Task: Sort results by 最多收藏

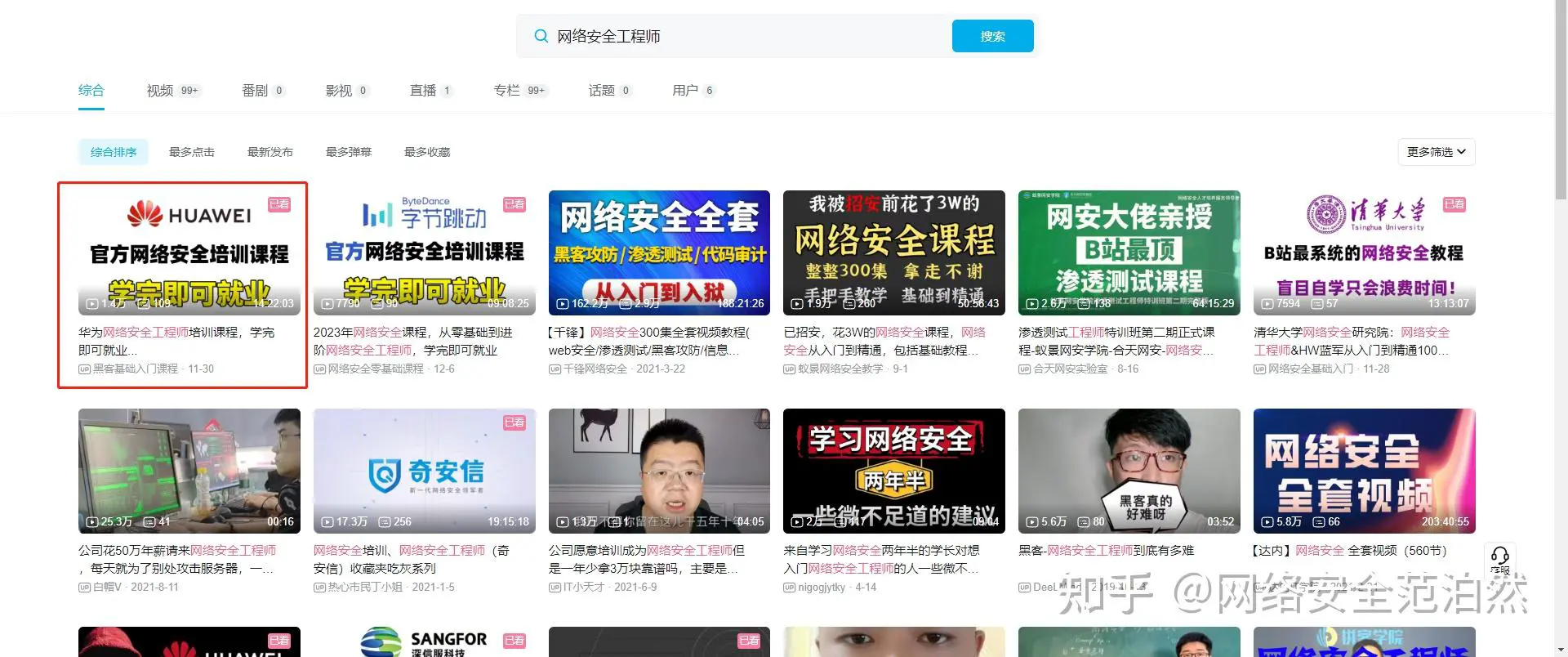Action: pyautogui.click(x=427, y=152)
